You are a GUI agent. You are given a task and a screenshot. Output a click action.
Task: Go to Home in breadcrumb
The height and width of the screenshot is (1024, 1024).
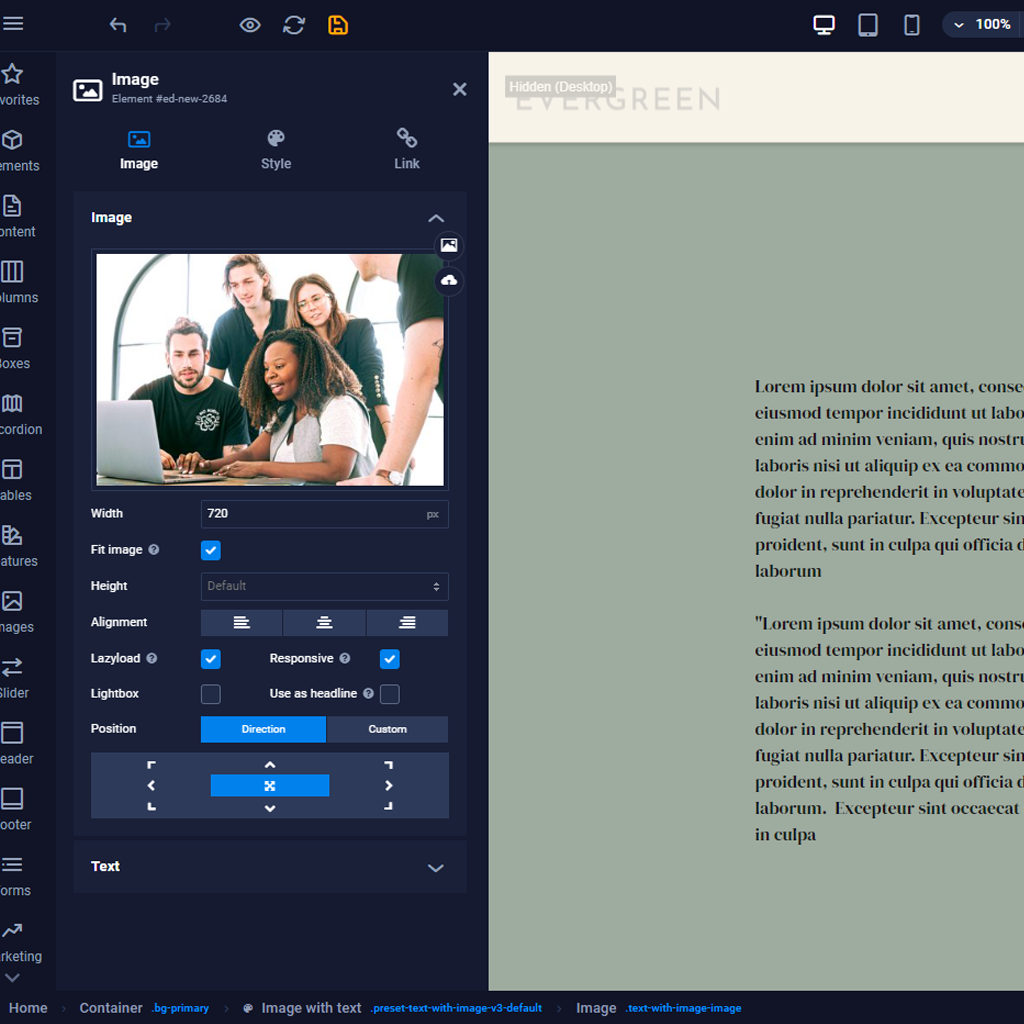click(x=28, y=1008)
